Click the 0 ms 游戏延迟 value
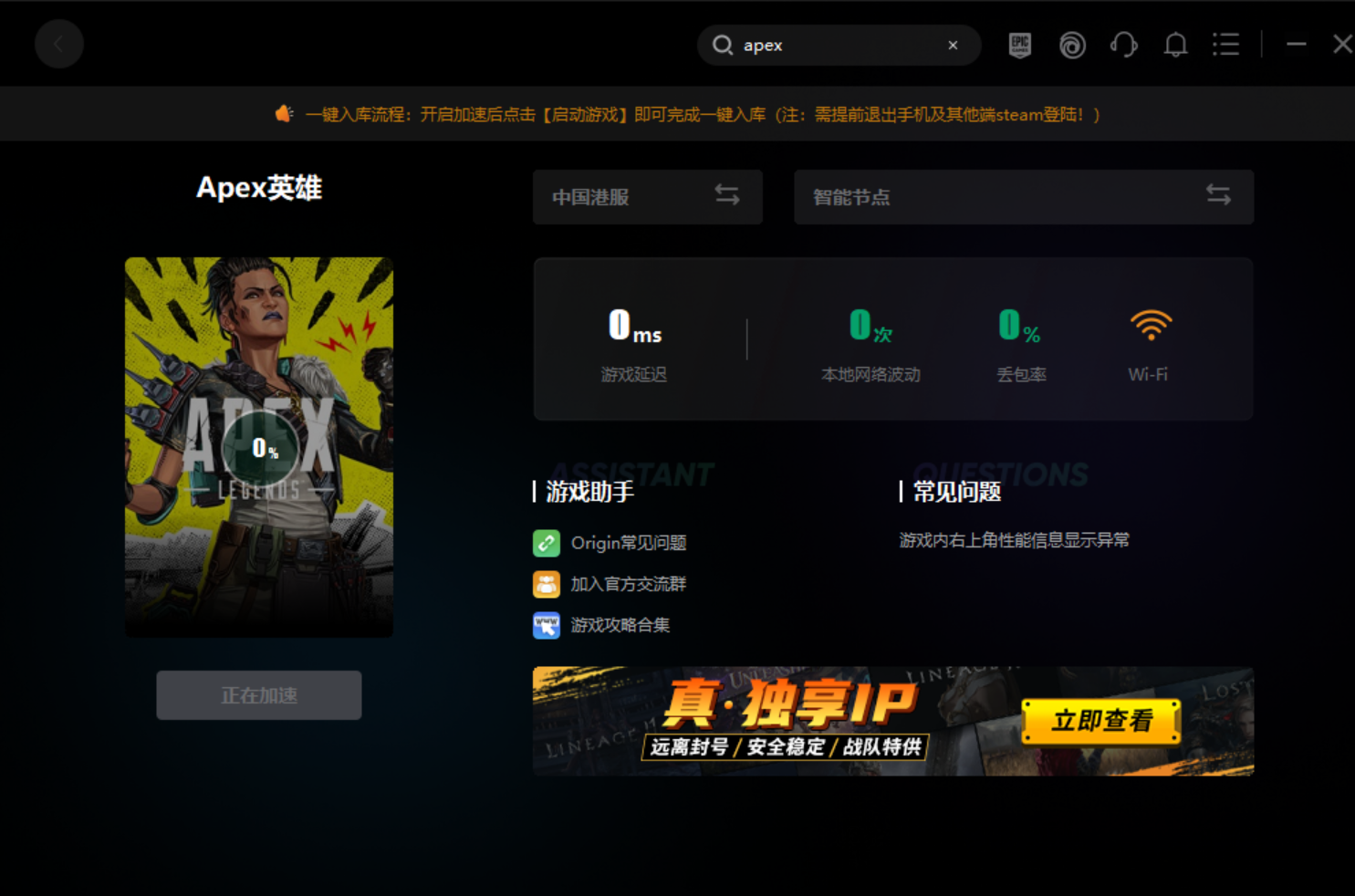This screenshot has width=1355, height=896. pyautogui.click(x=635, y=326)
